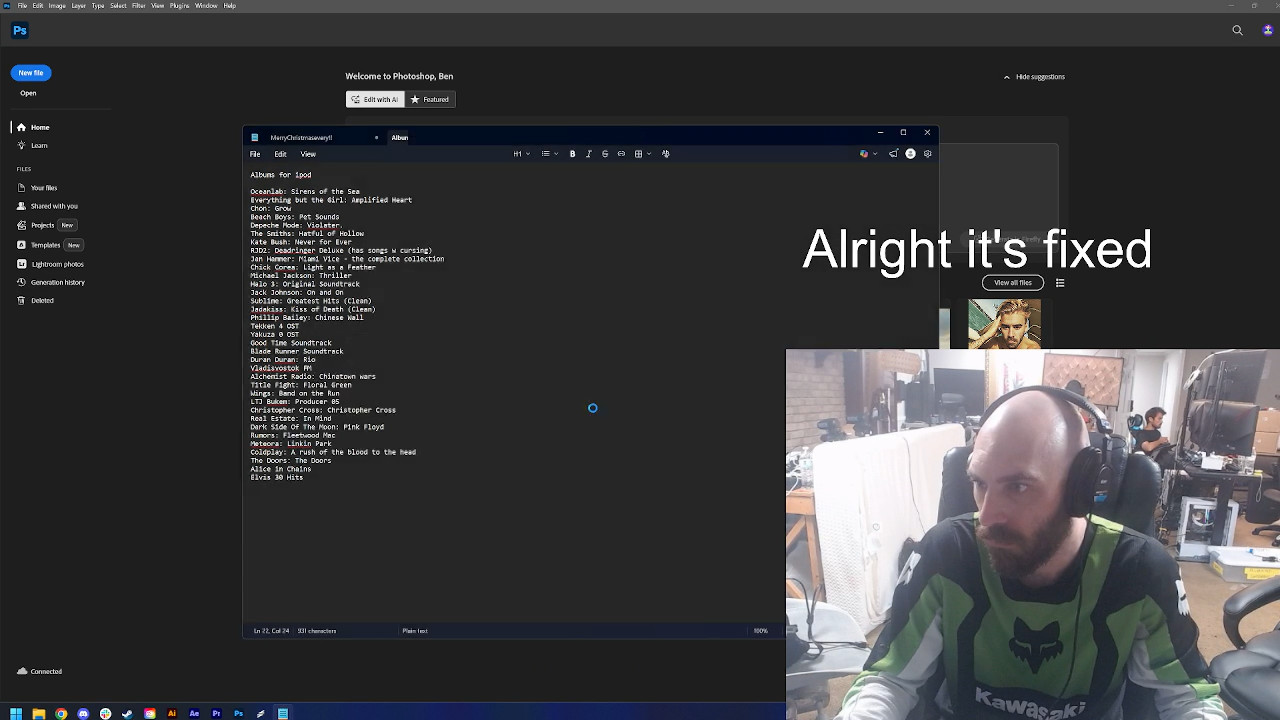This screenshot has width=1280, height=720.
Task: Open Notepad File menu
Action: click(255, 154)
